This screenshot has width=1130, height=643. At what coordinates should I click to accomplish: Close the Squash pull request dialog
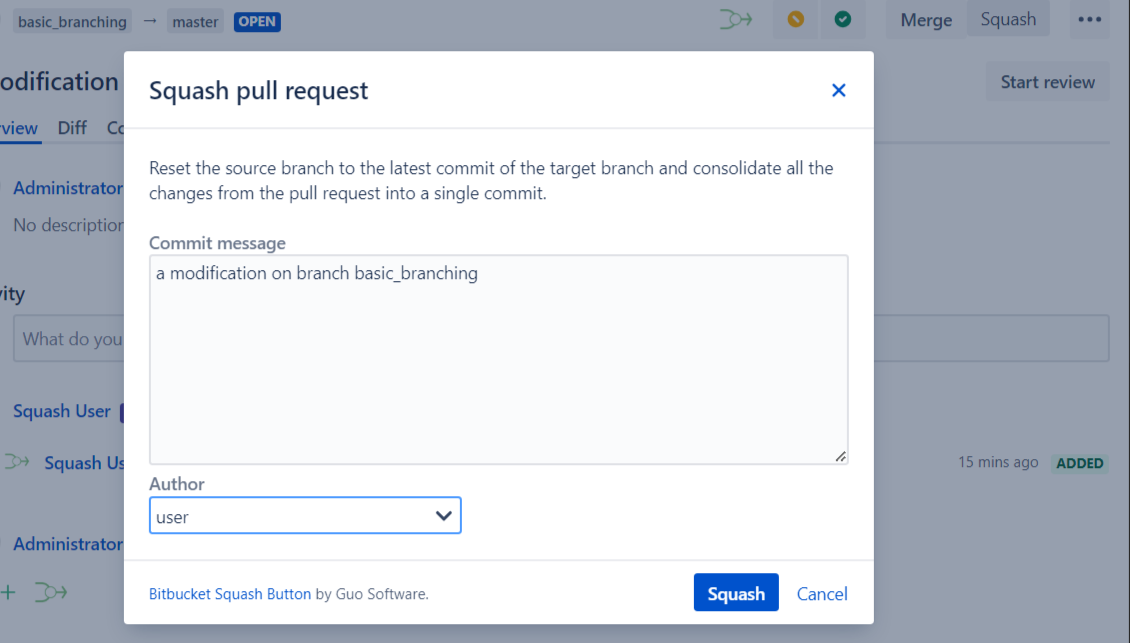coord(838,90)
